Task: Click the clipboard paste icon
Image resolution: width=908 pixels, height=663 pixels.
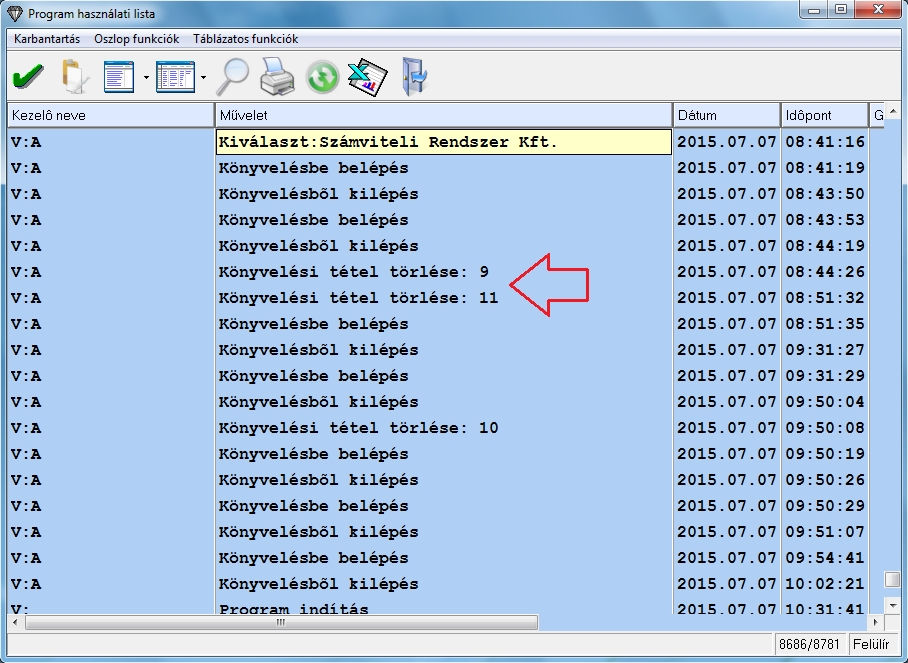Action: pos(74,76)
